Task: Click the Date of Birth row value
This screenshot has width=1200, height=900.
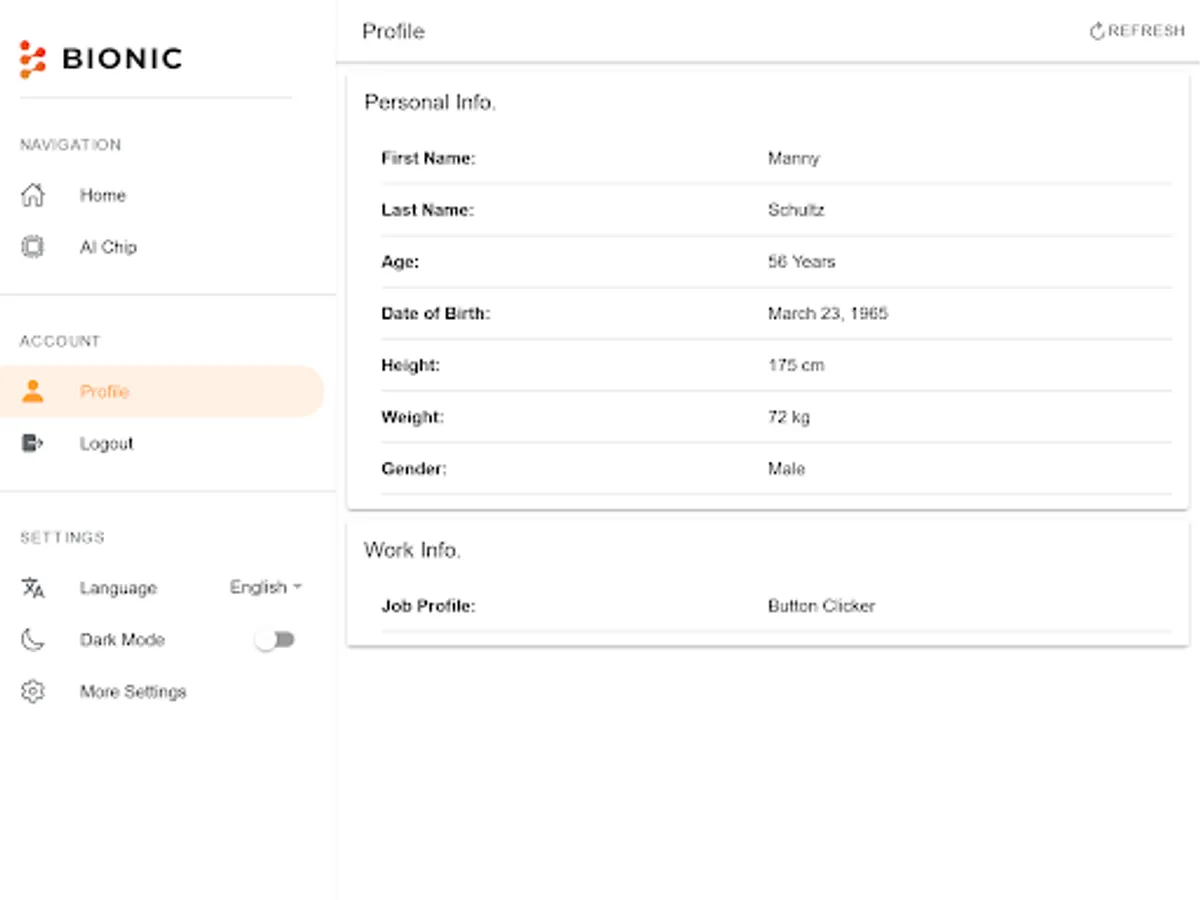Action: click(827, 314)
